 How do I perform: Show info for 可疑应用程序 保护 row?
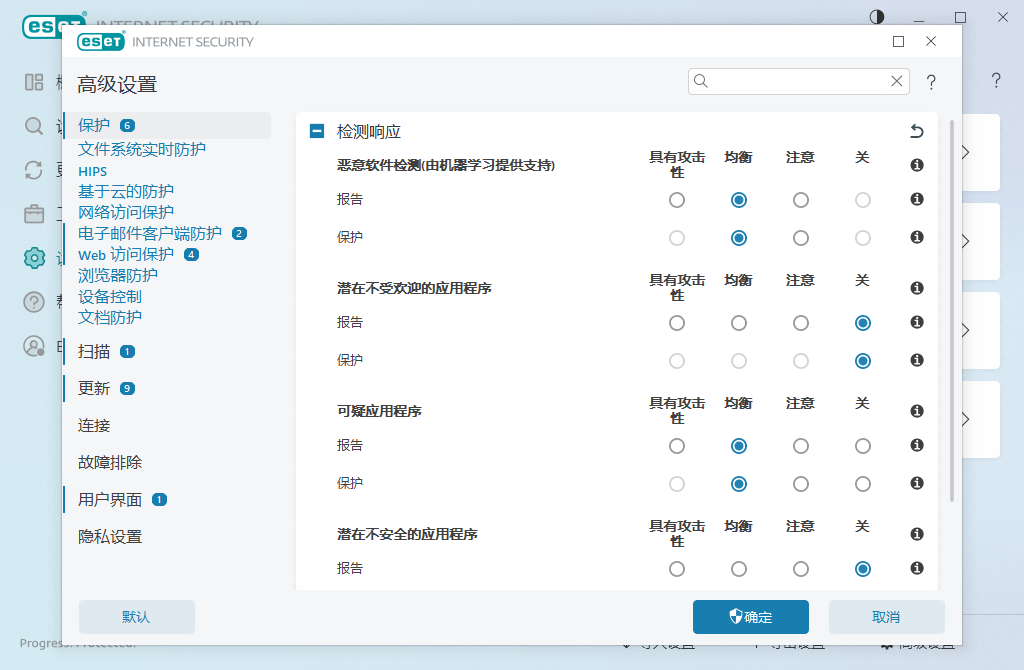tap(917, 483)
